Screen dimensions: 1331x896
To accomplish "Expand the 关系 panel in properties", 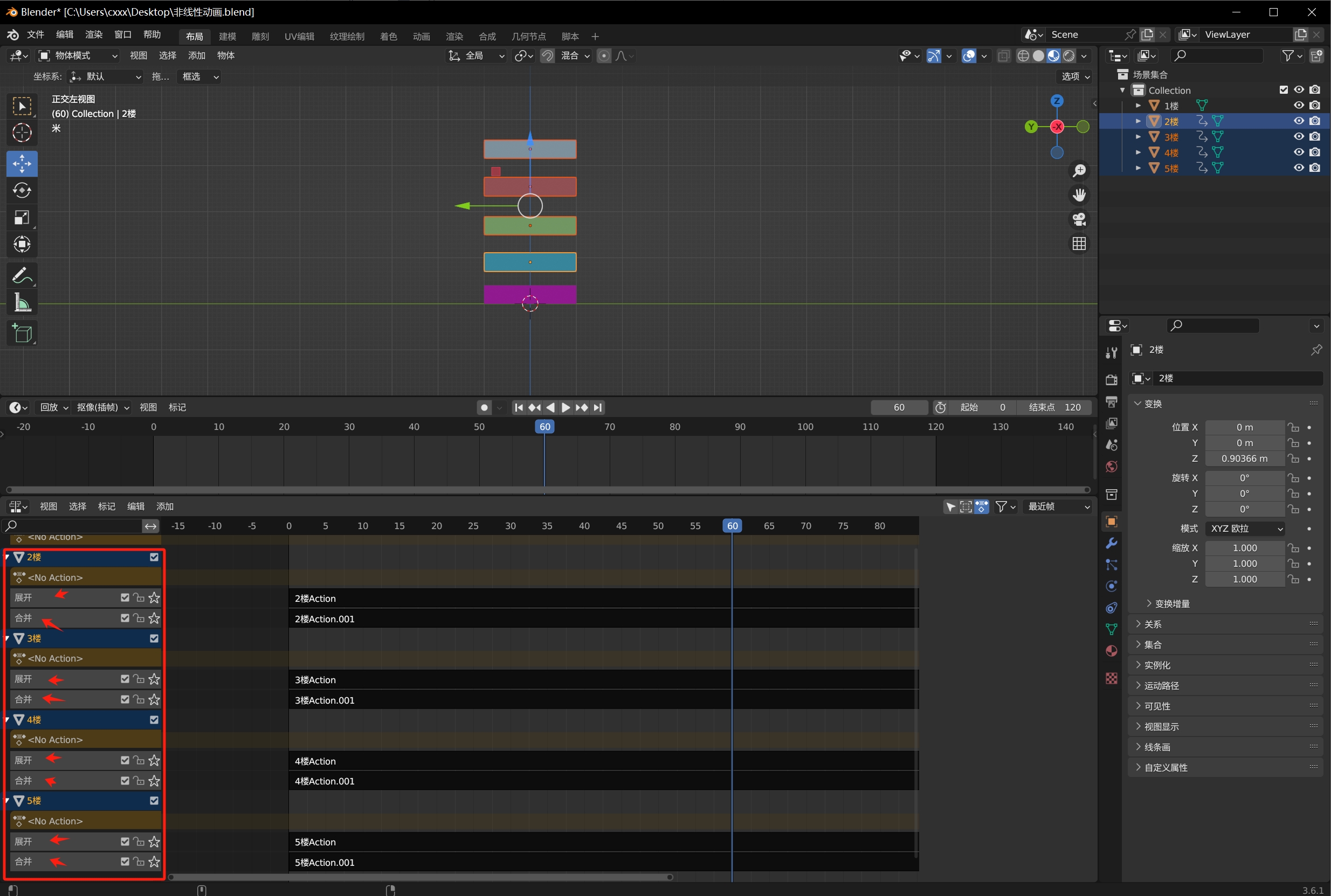I will point(1152,624).
